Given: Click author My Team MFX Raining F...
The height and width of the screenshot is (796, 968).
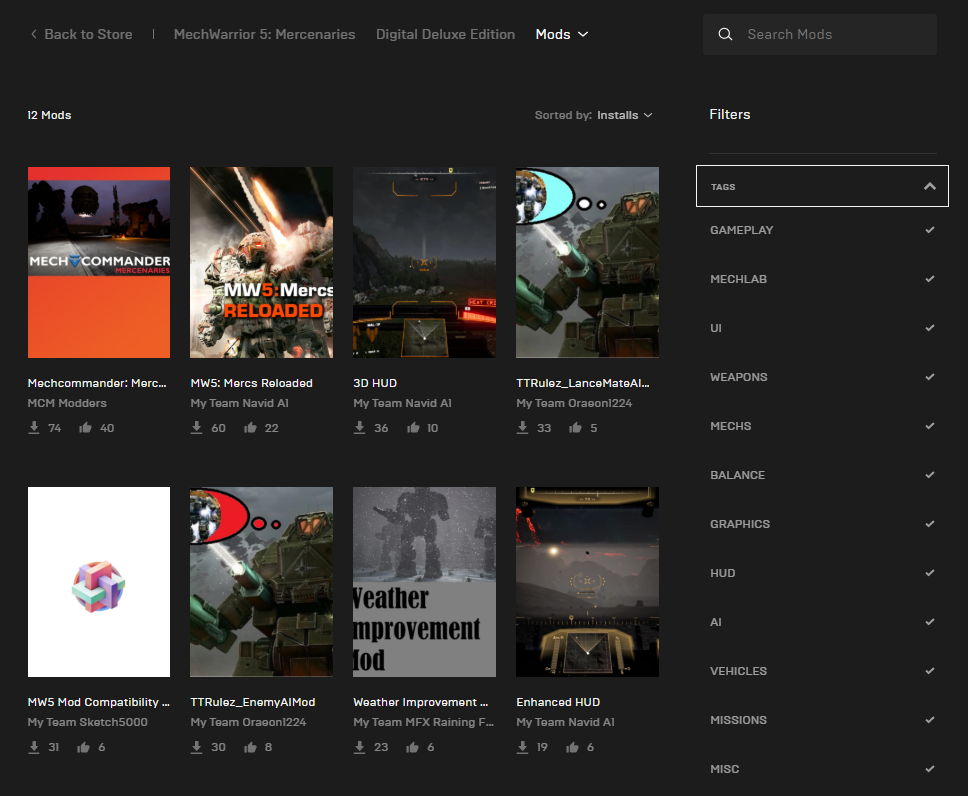Looking at the screenshot, I should coord(424,723).
